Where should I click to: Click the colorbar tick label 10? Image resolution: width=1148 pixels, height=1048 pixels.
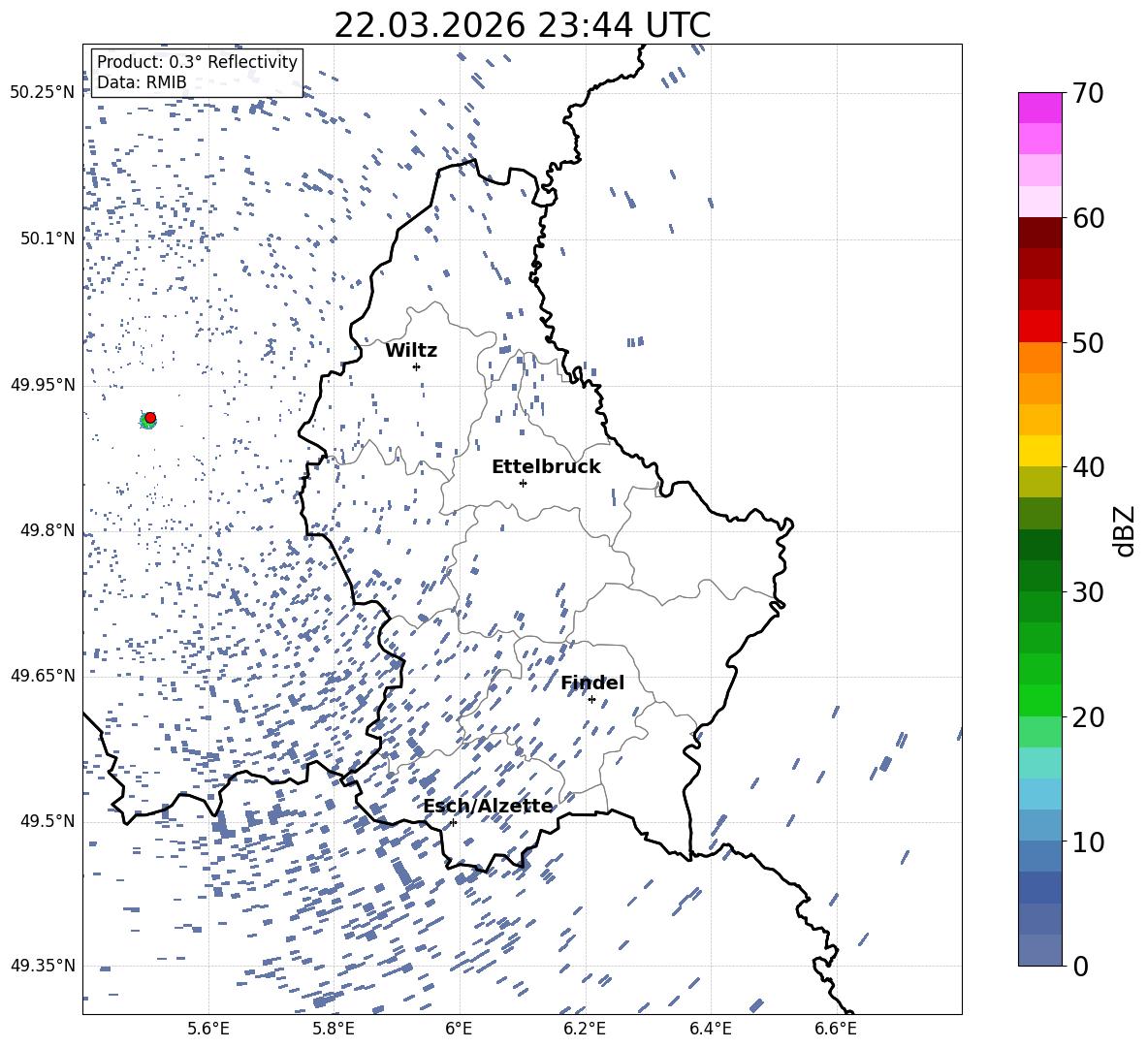click(x=1088, y=842)
